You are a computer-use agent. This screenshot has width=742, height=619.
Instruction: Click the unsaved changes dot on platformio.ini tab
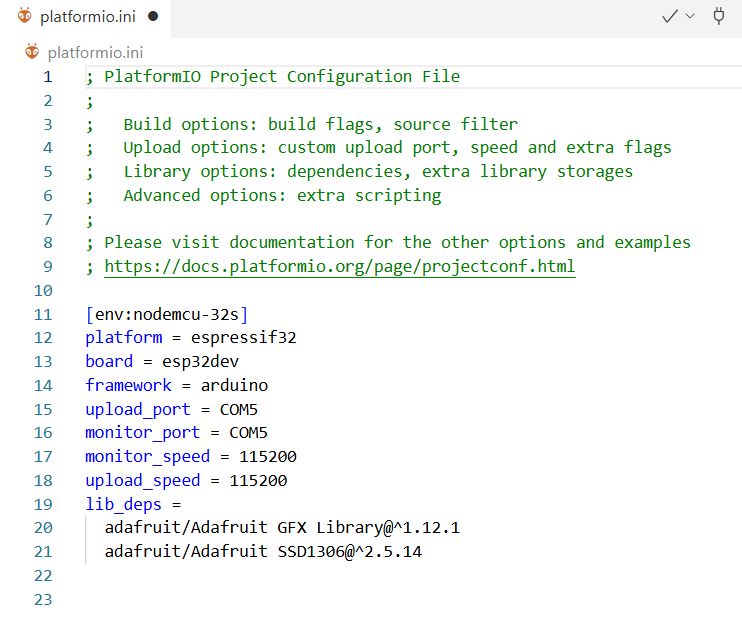153,16
